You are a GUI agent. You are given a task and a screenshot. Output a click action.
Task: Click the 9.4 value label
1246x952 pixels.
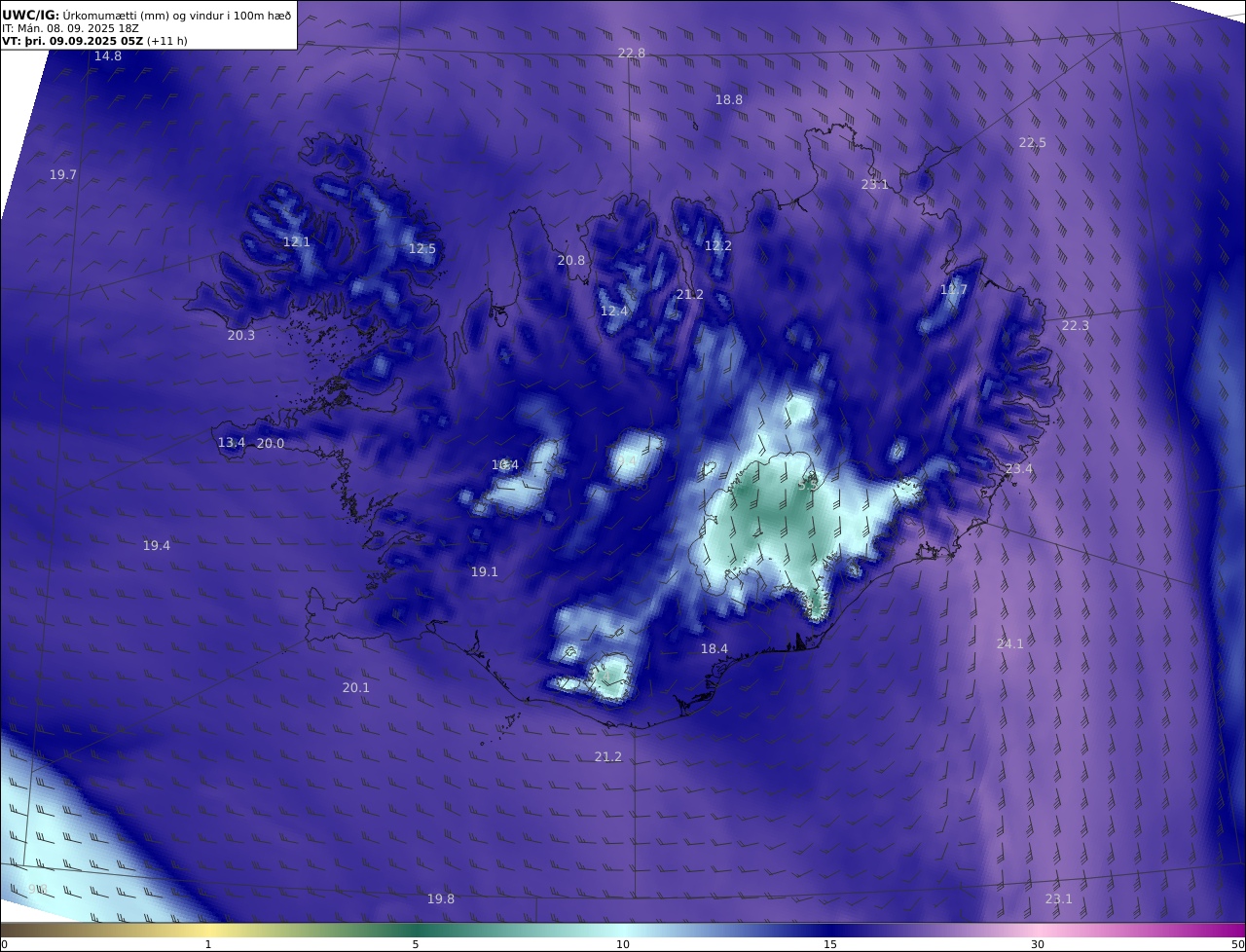click(625, 460)
